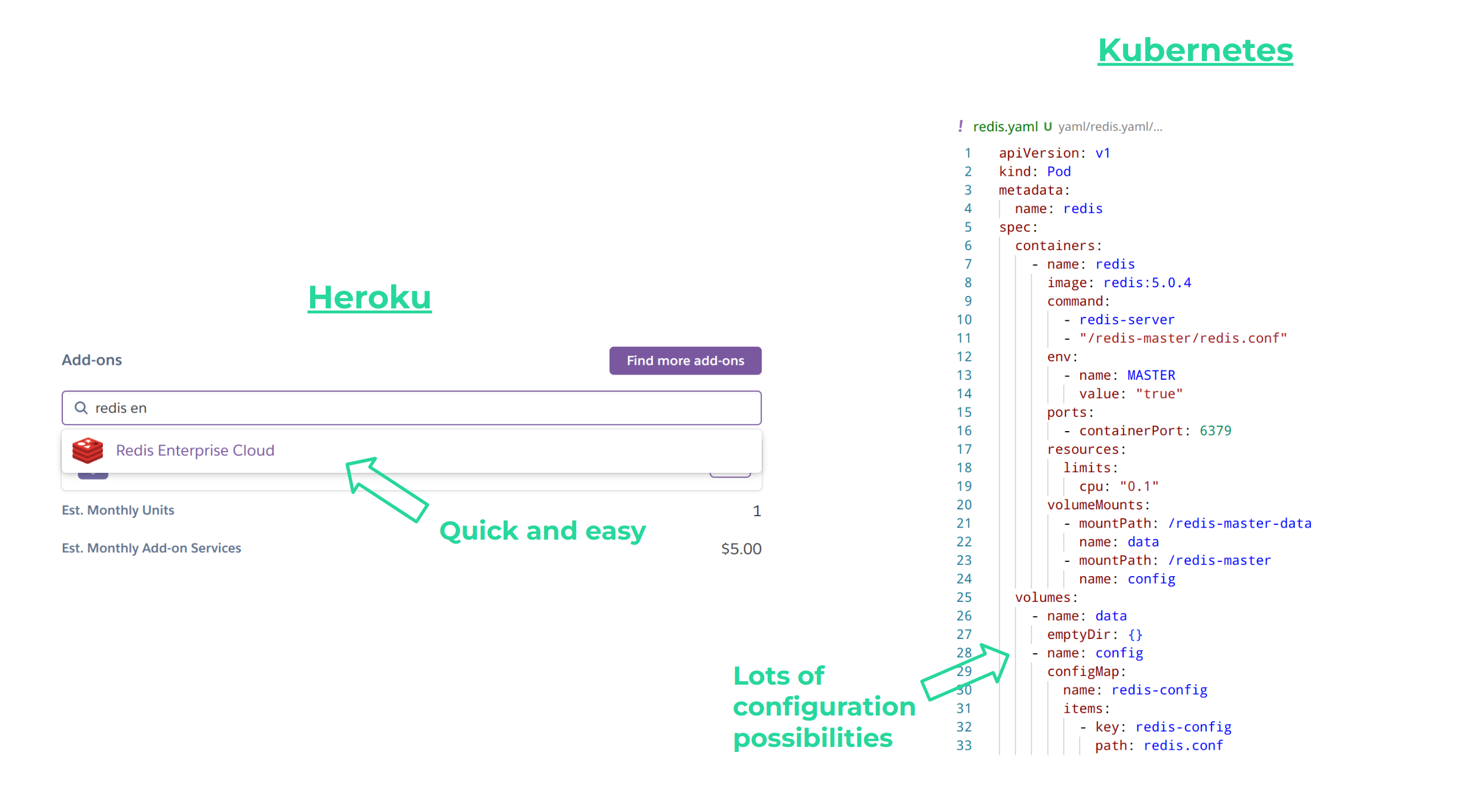Screen dimensions: 1468x812
Task: Click the search magnifier icon
Action: tap(81, 408)
